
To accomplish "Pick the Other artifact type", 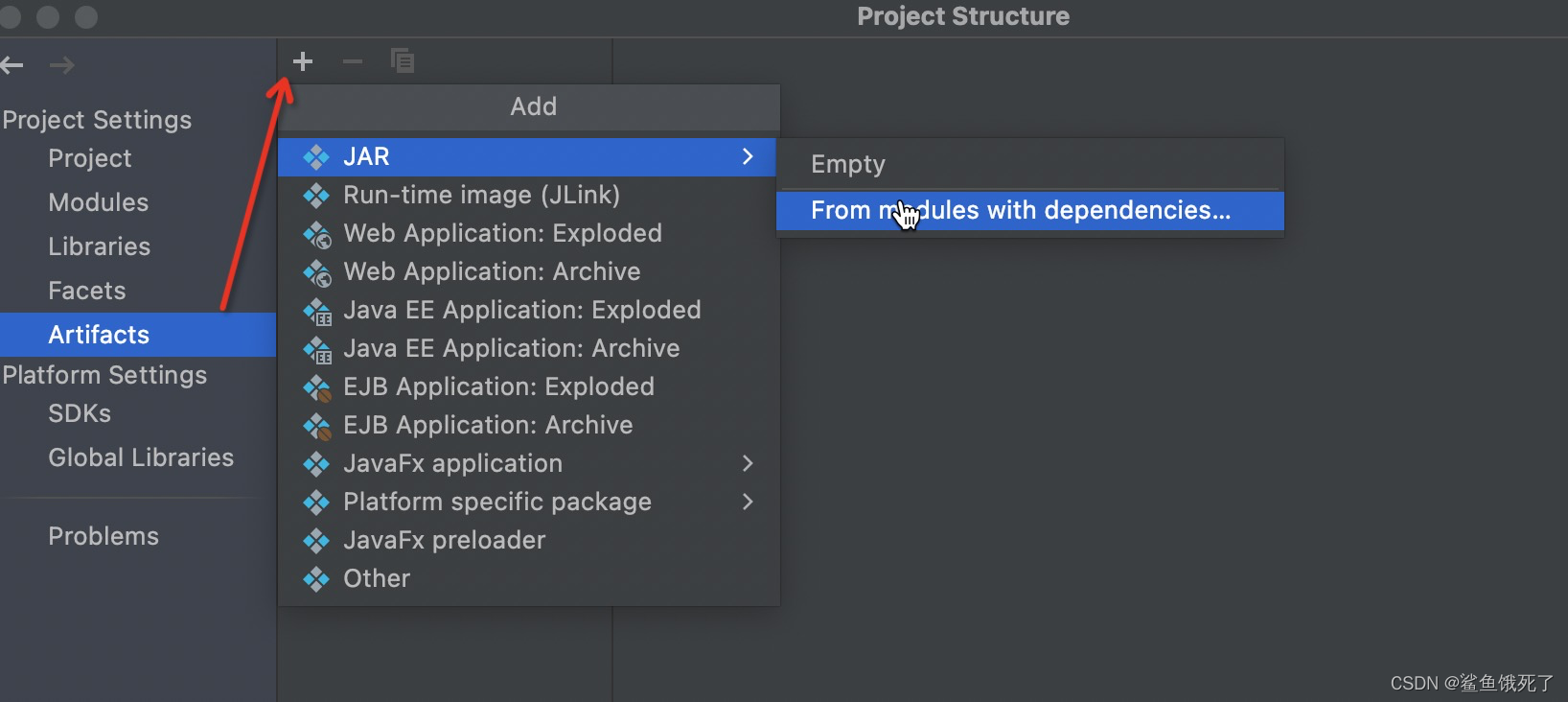I will 377,579.
